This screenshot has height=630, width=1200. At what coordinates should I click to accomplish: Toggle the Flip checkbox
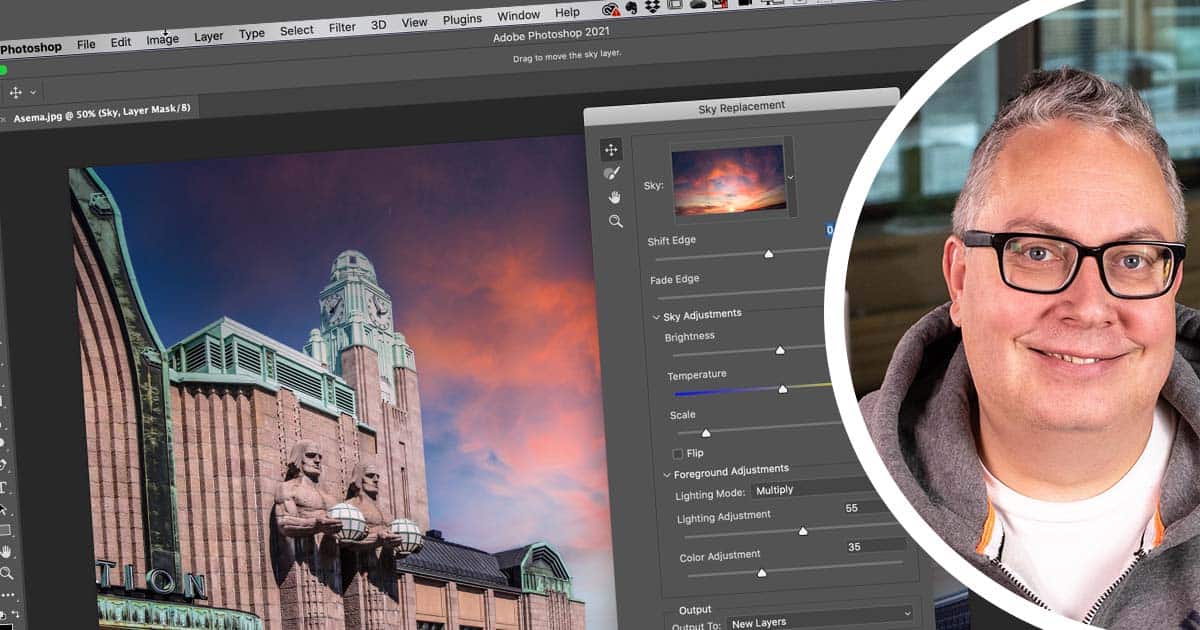678,453
